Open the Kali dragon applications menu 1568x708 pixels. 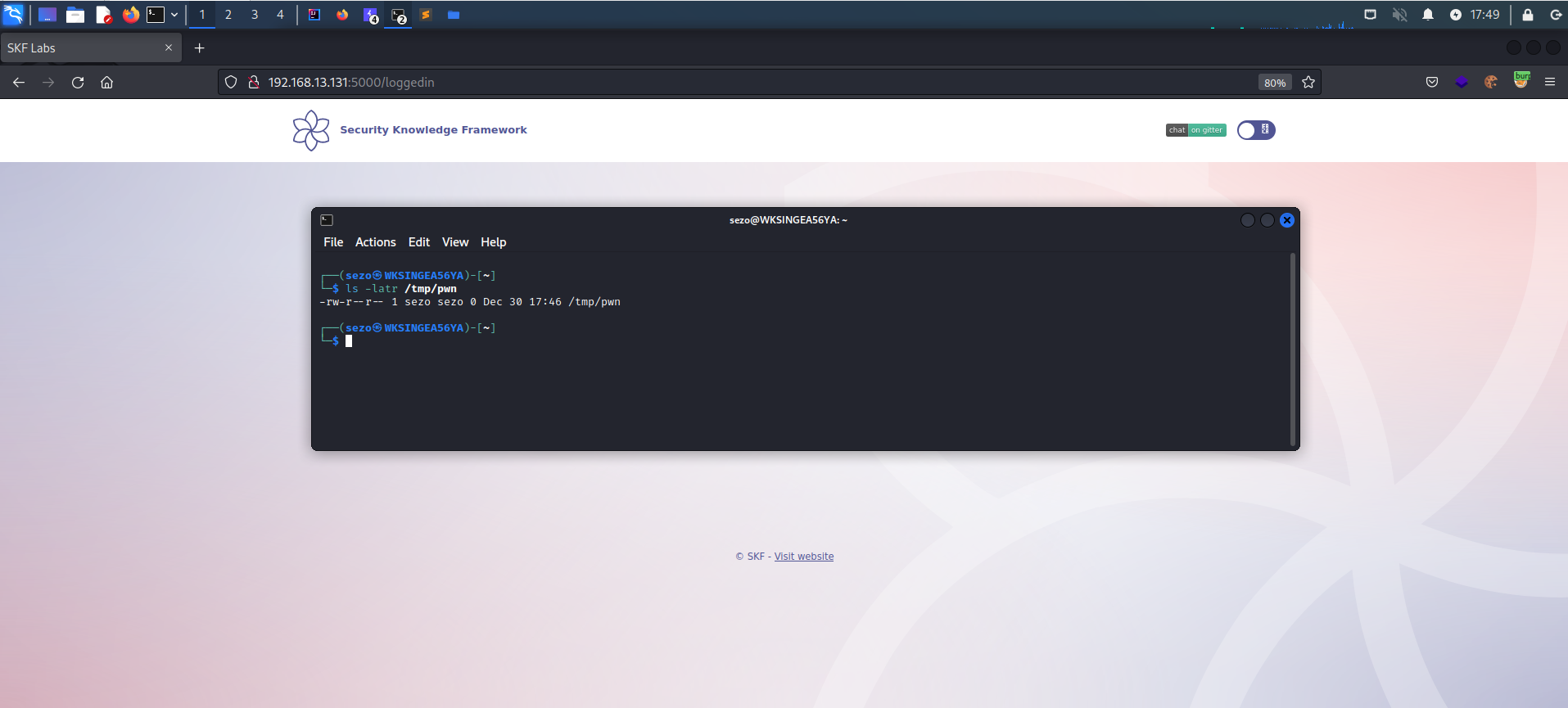[13, 14]
